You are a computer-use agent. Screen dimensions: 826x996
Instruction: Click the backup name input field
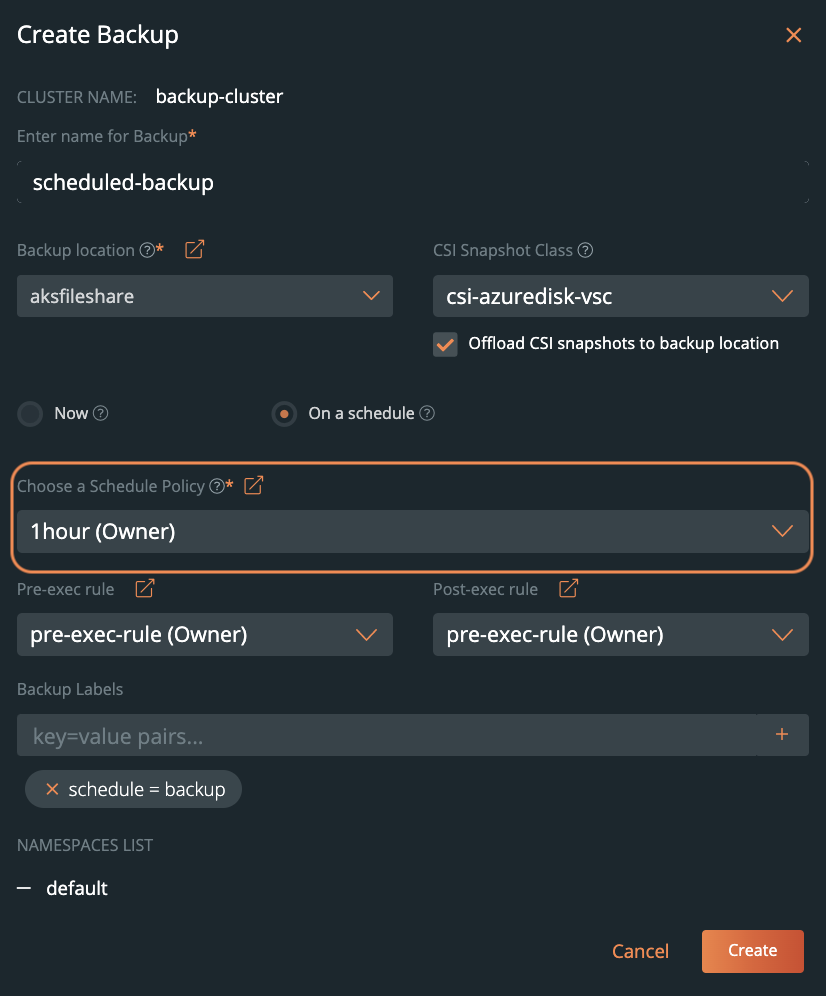pyautogui.click(x=412, y=182)
